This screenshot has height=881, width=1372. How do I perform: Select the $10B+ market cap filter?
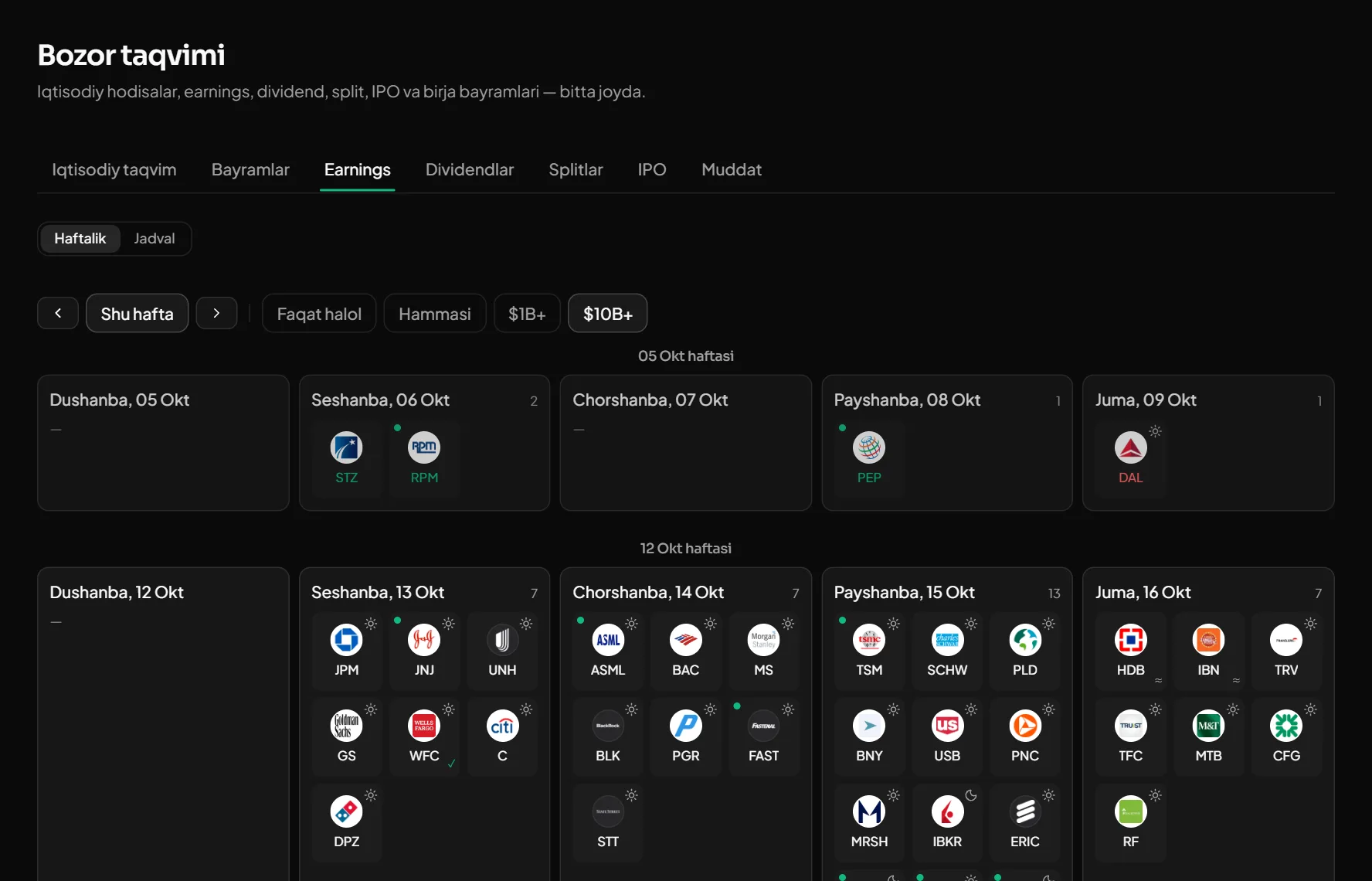pyautogui.click(x=608, y=314)
